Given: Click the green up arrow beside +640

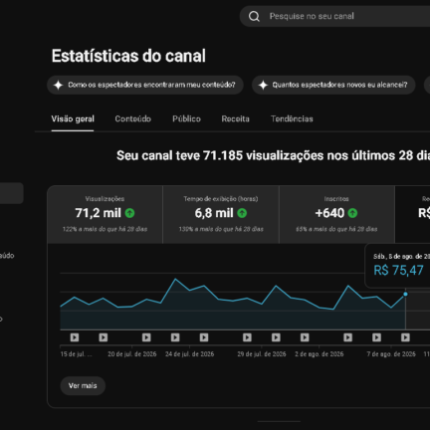Looking at the screenshot, I should tap(352, 213).
